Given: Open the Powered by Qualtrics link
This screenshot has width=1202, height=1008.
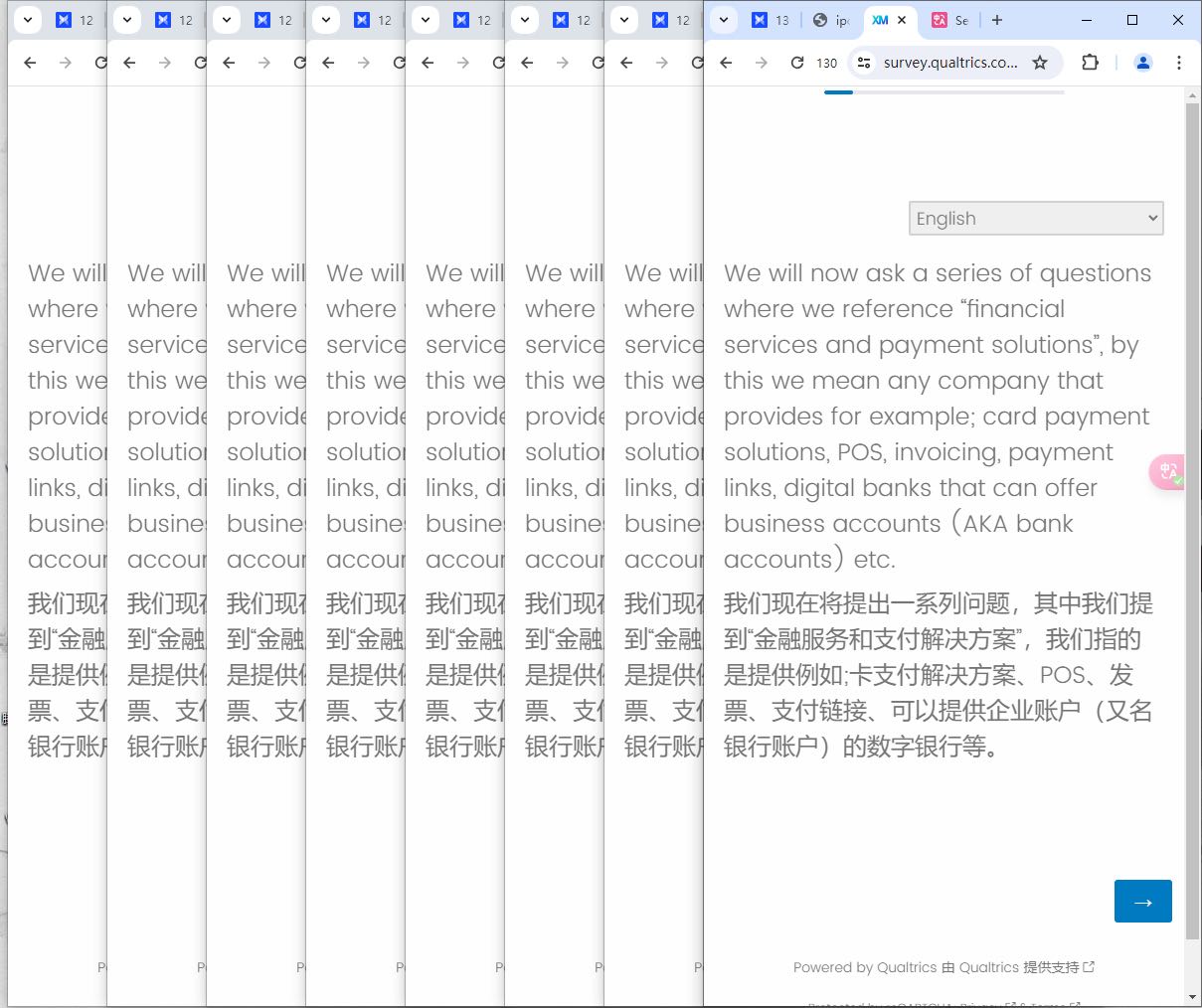Looking at the screenshot, I should [x=944, y=967].
